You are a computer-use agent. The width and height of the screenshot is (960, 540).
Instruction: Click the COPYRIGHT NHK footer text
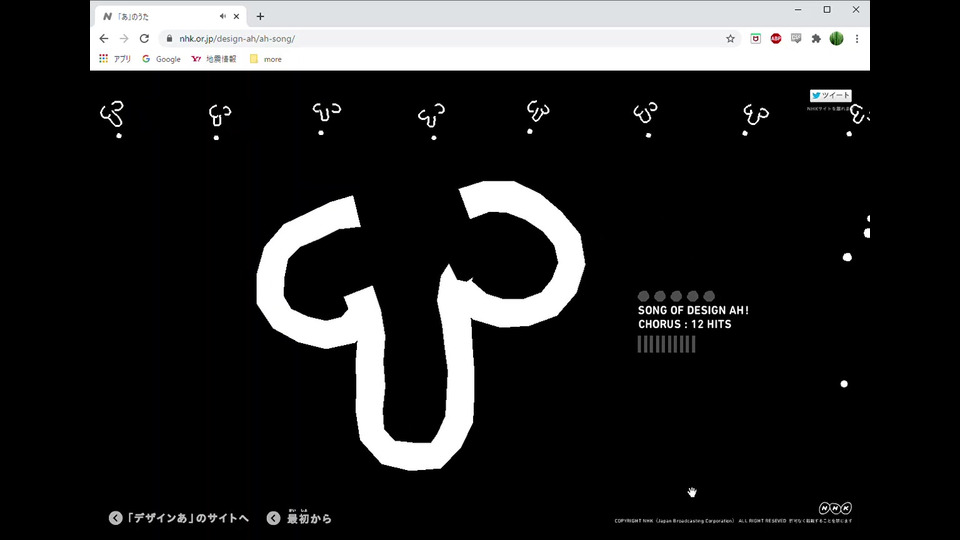tap(733, 521)
